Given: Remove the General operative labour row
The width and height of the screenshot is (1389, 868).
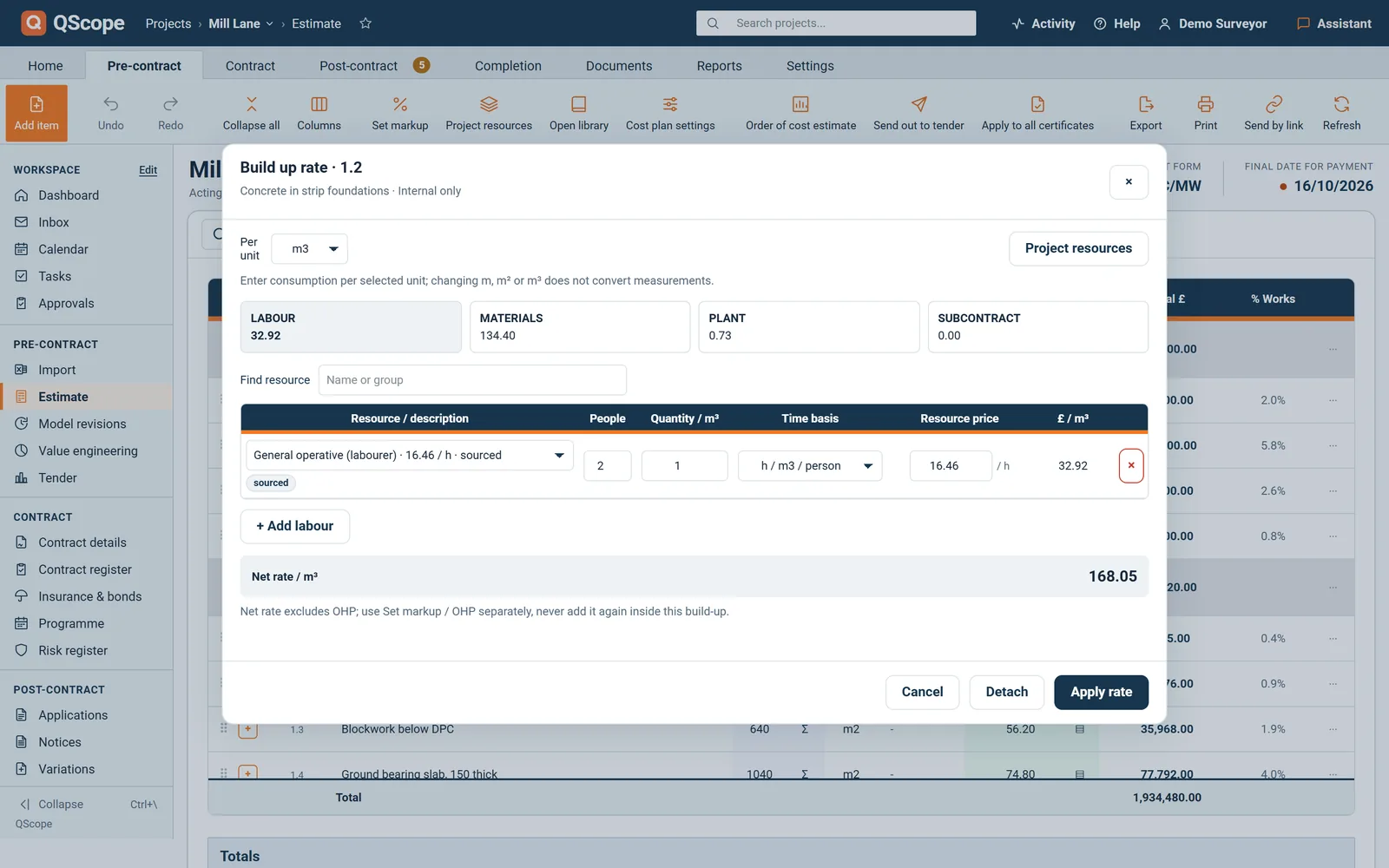Looking at the screenshot, I should [1131, 465].
